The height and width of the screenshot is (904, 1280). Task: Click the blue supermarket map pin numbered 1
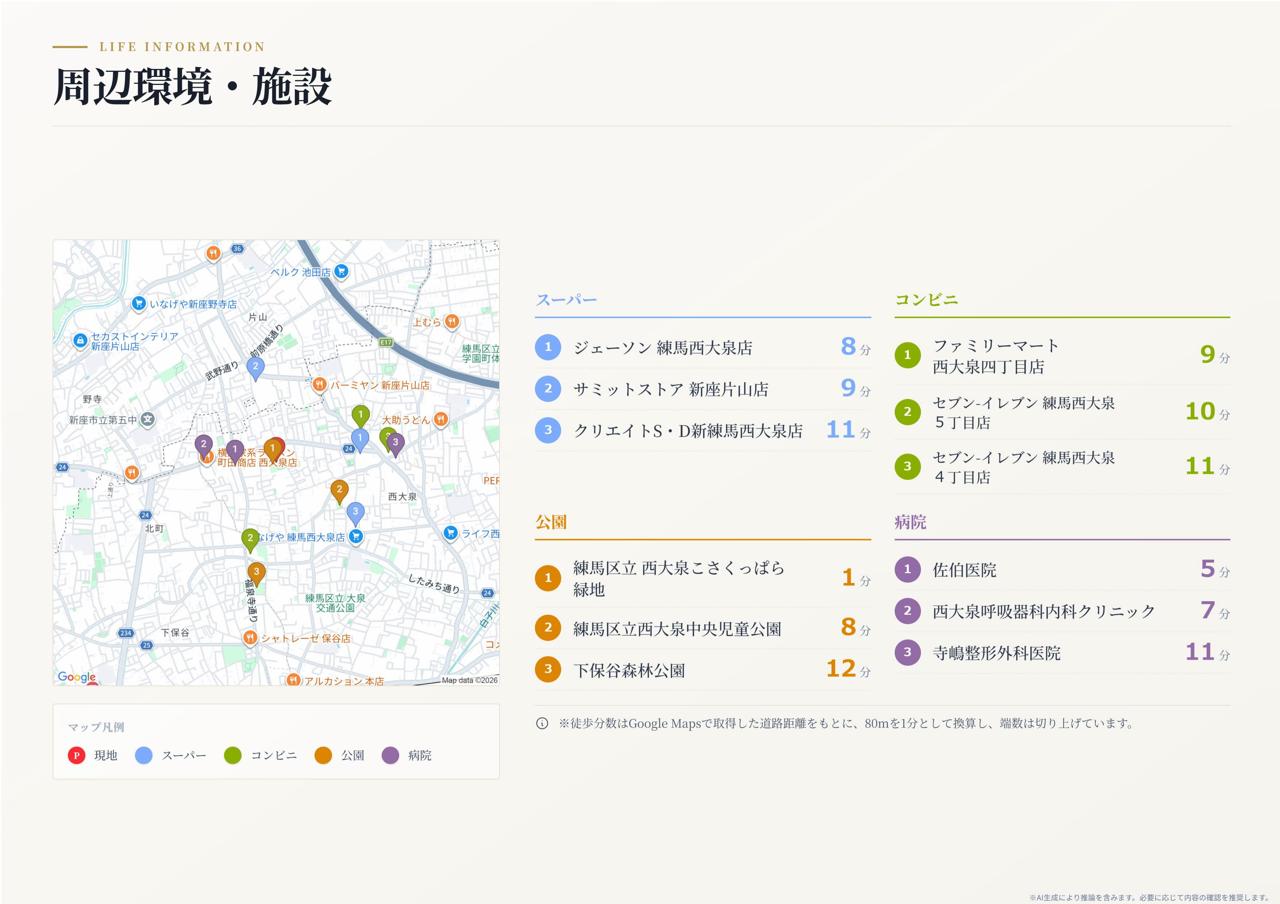(360, 439)
